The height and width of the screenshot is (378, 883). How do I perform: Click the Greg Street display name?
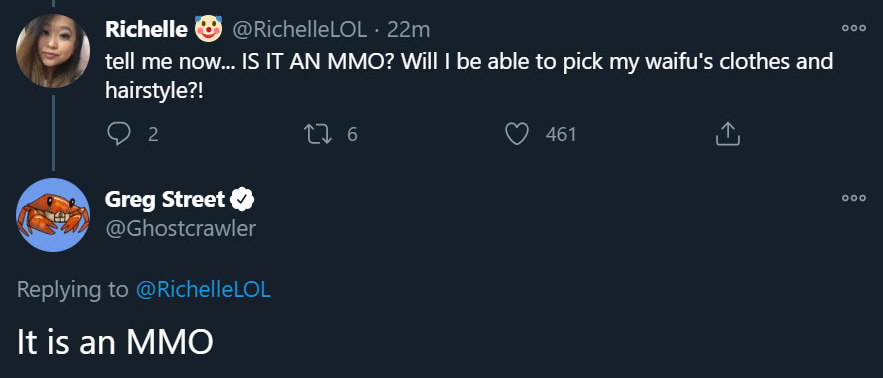click(165, 199)
